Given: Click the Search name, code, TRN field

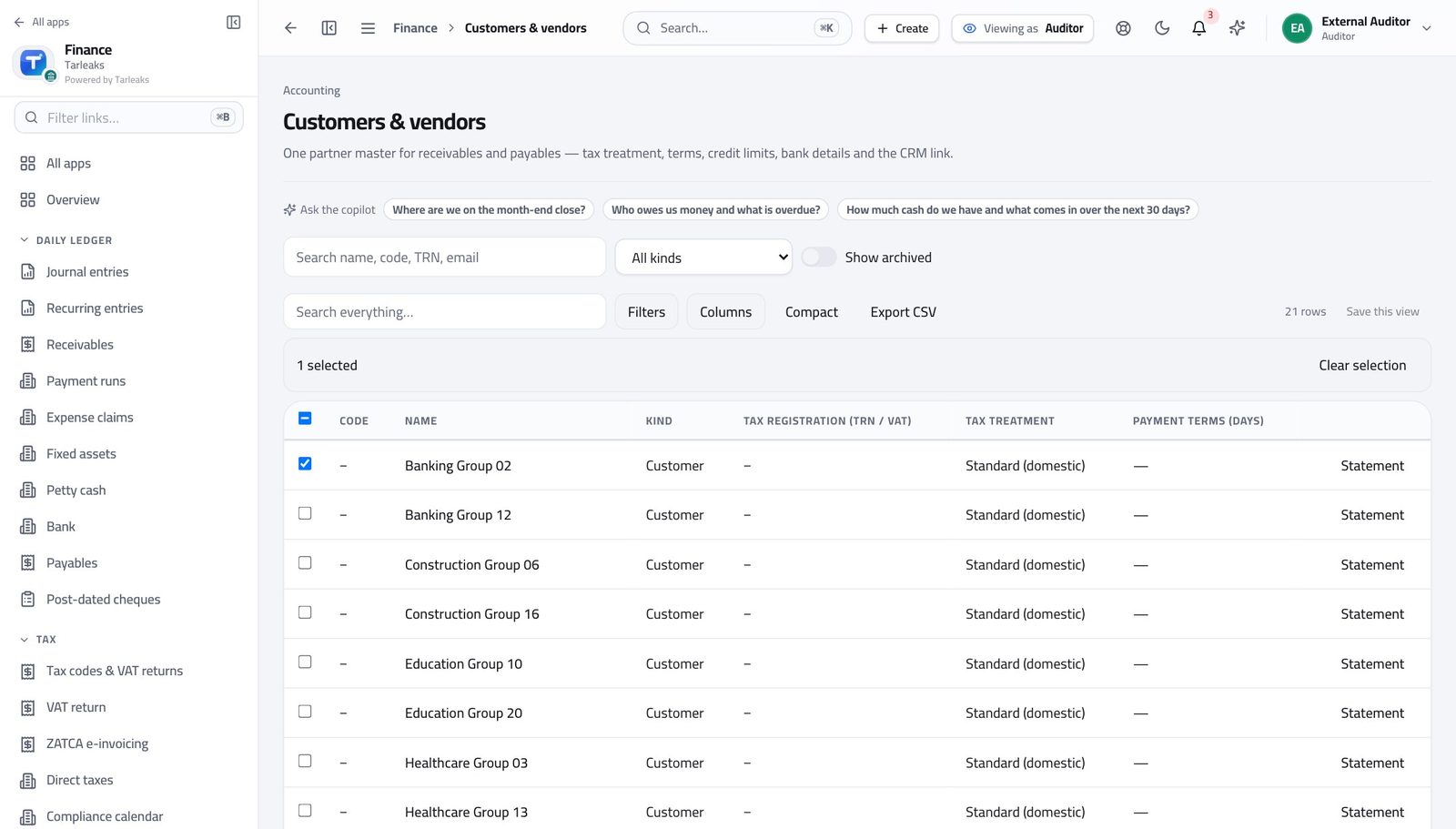Looking at the screenshot, I should (444, 258).
